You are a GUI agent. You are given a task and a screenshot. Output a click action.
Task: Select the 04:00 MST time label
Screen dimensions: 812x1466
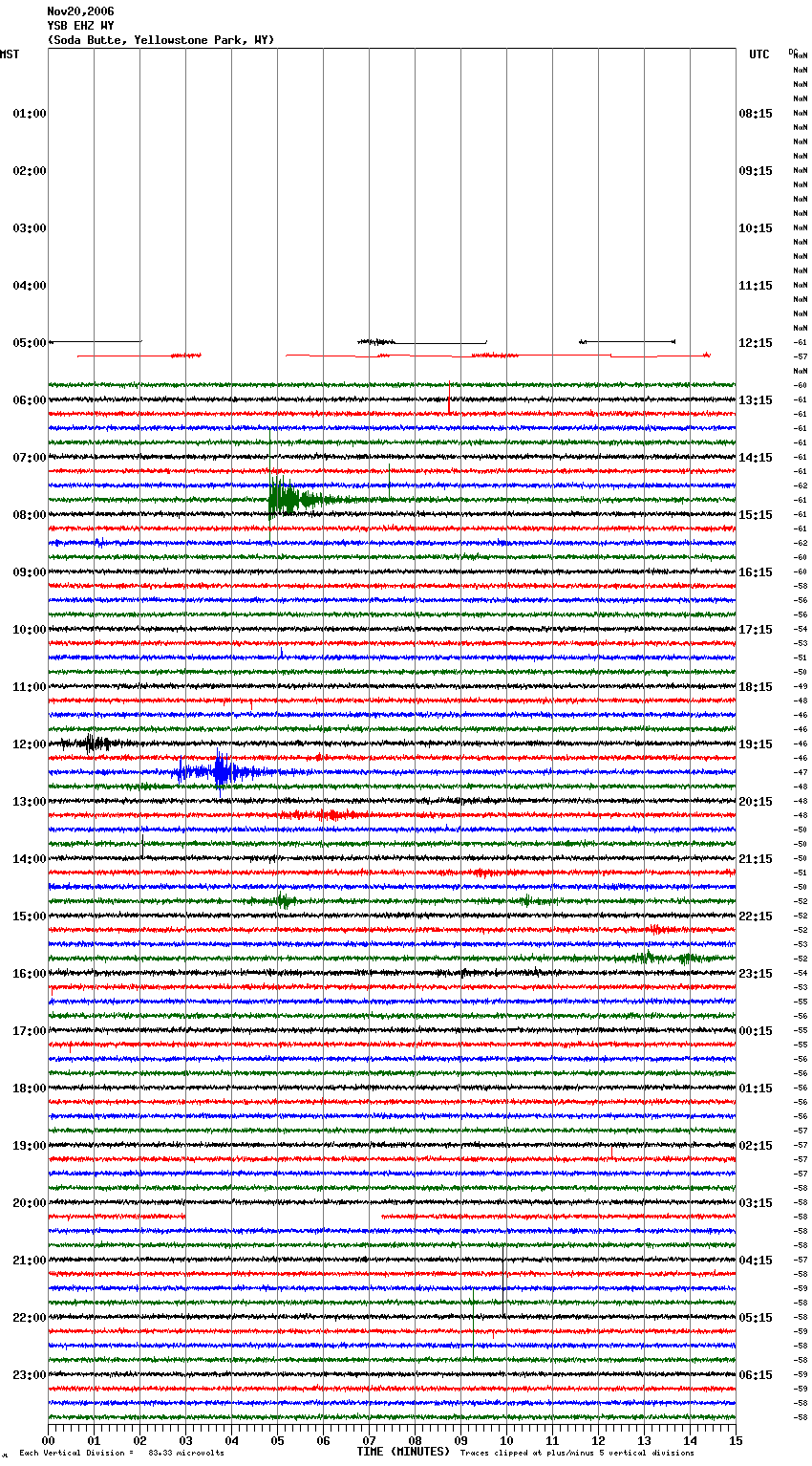click(x=30, y=286)
